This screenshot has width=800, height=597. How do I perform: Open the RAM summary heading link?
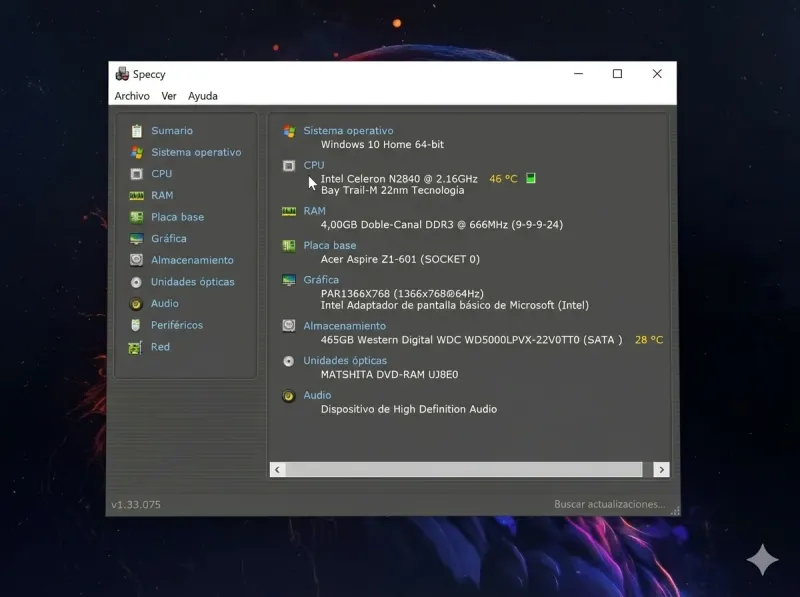(314, 211)
